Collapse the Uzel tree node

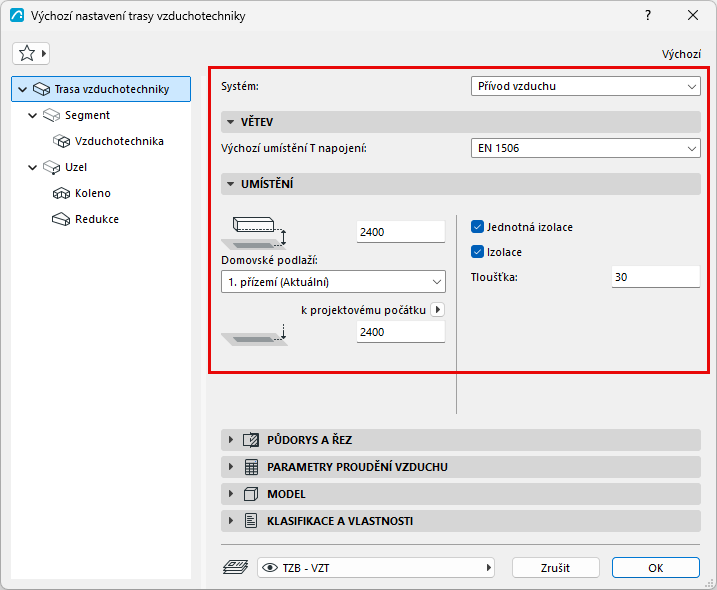click(32, 167)
